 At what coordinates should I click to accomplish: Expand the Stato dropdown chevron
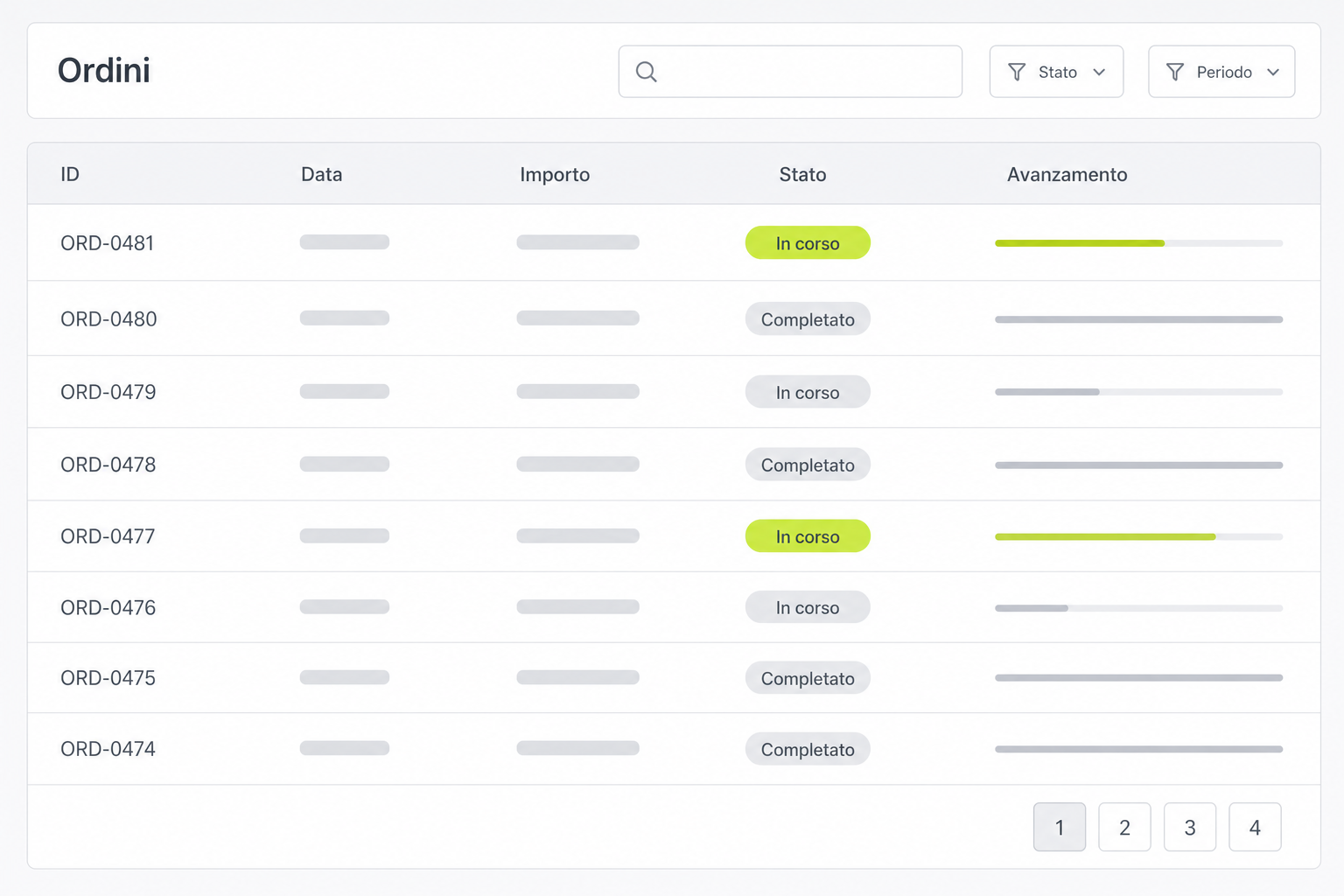point(1099,72)
